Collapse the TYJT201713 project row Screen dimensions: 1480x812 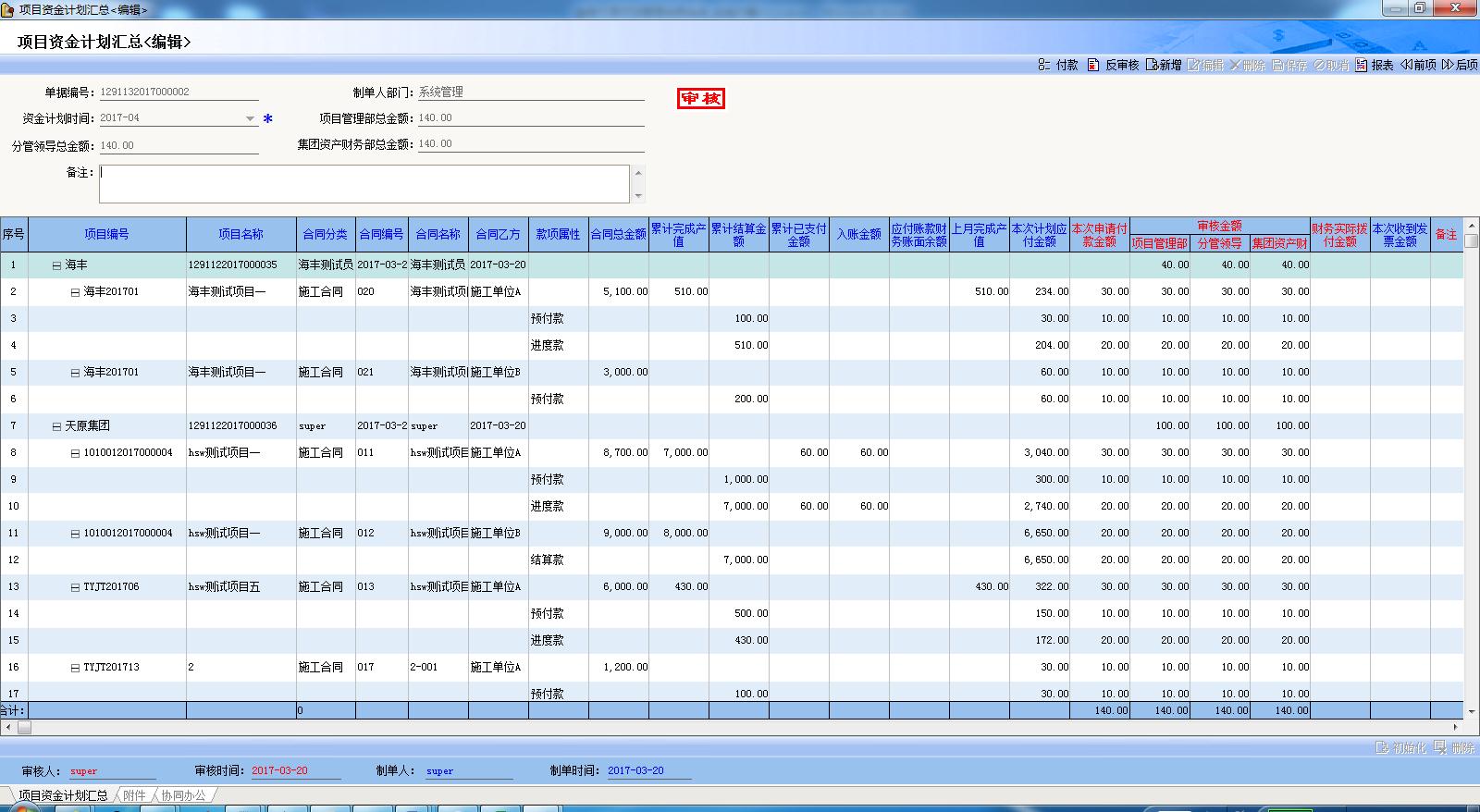tap(76, 668)
